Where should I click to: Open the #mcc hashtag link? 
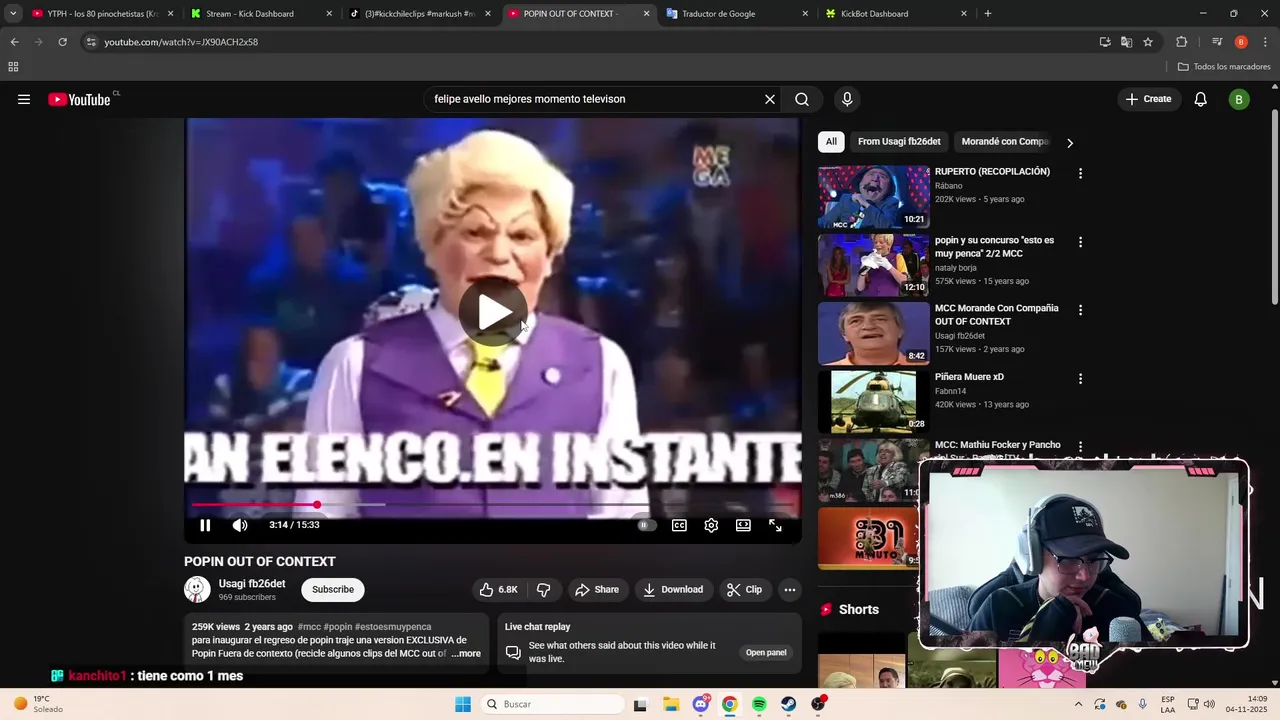tap(309, 627)
